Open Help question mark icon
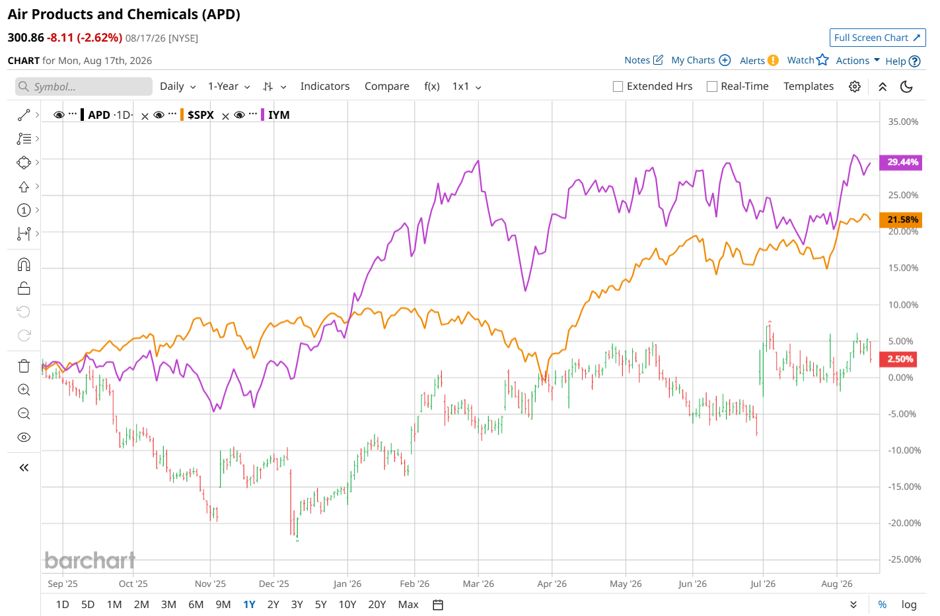This screenshot has width=940, height=616. 914,61
